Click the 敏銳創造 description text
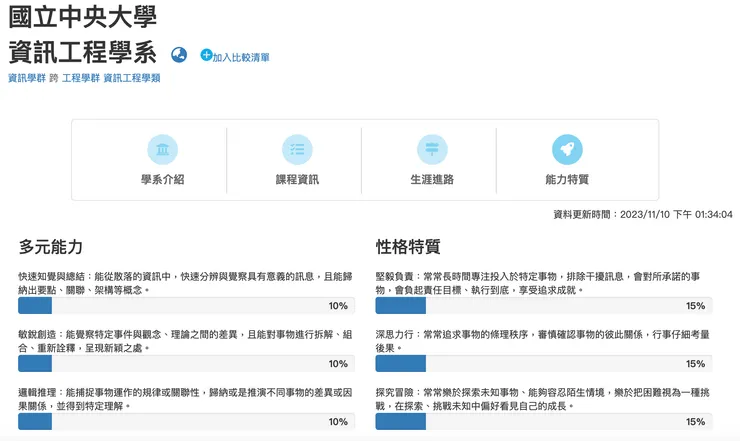The width and height of the screenshot is (740, 441). point(185,341)
